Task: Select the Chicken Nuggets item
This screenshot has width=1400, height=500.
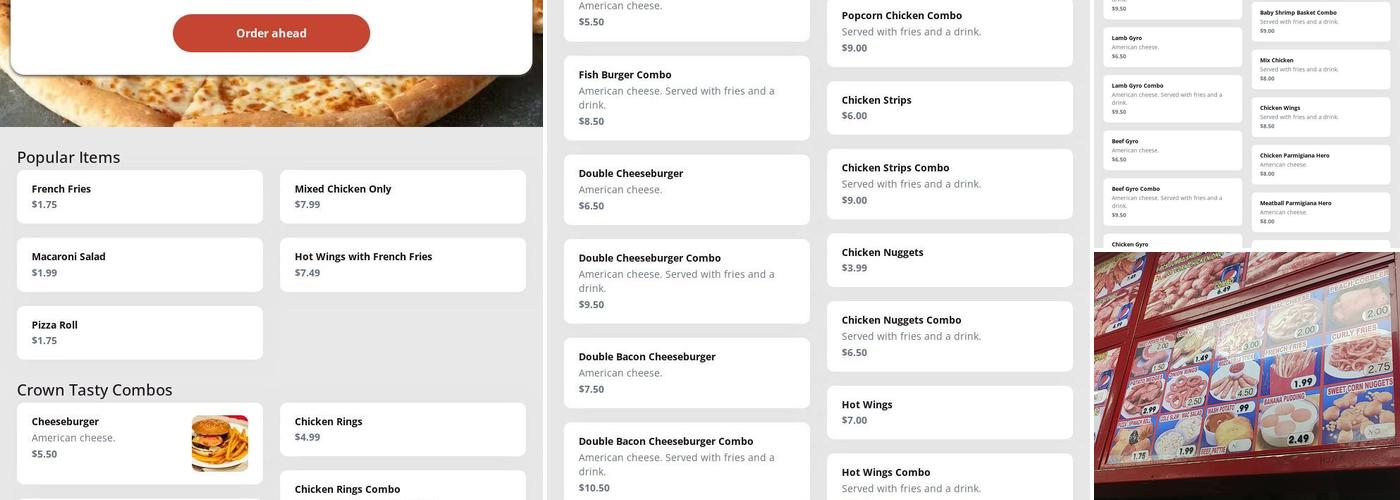Action: (949, 260)
